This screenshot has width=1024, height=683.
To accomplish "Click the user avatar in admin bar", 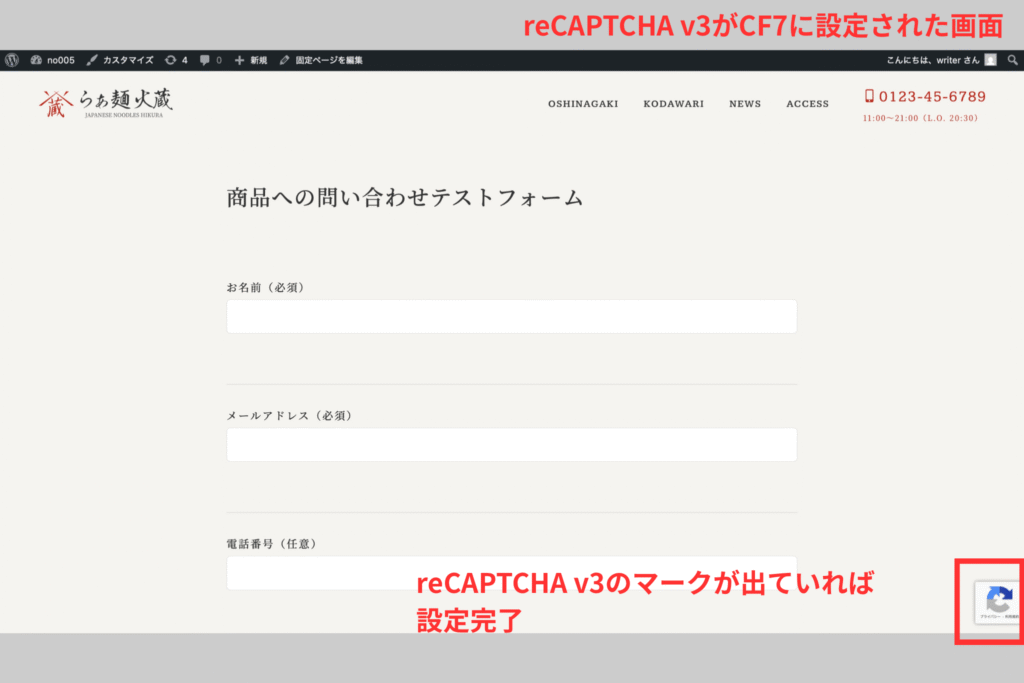I will coord(990,60).
